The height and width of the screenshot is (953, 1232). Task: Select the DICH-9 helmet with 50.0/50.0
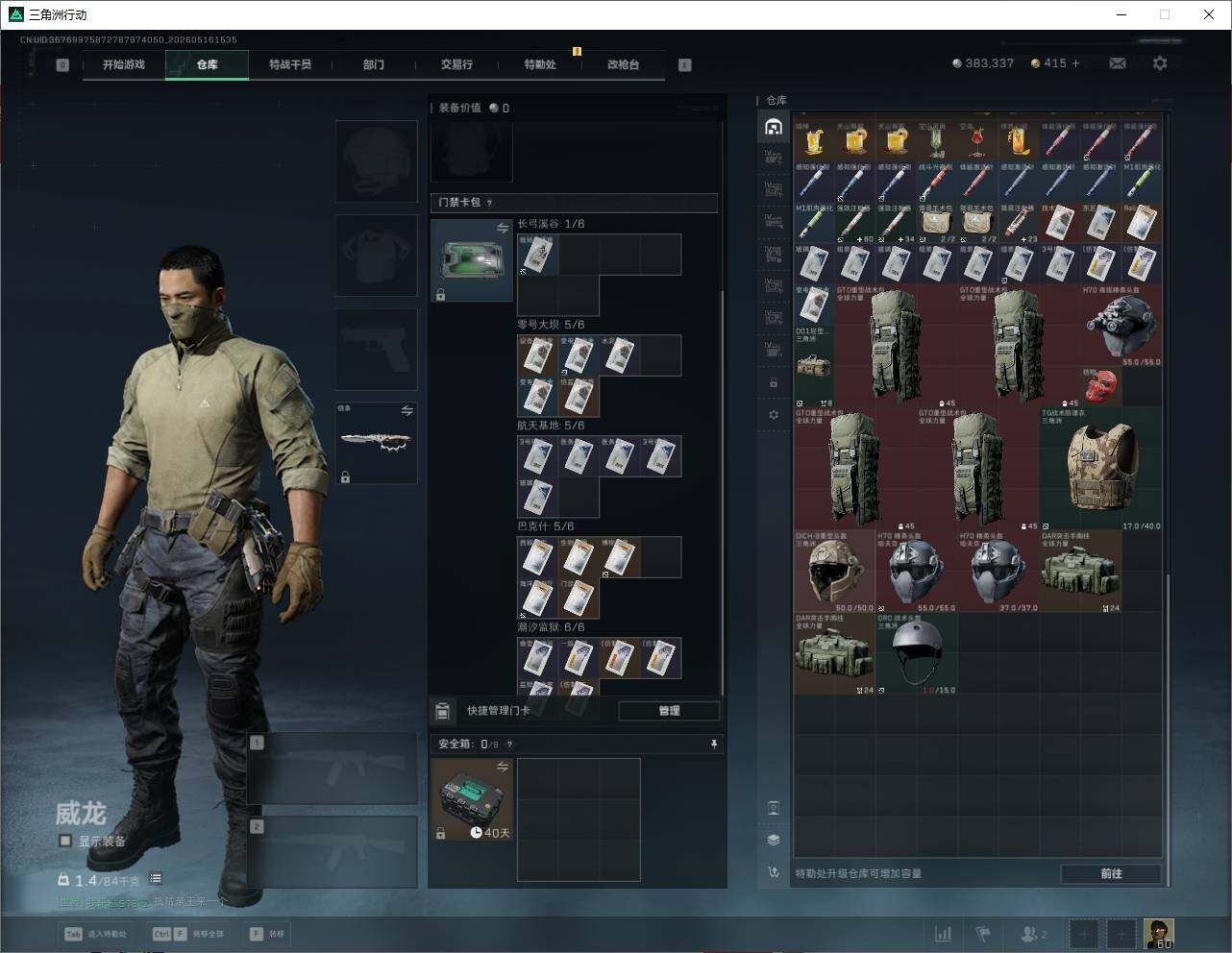coord(835,572)
